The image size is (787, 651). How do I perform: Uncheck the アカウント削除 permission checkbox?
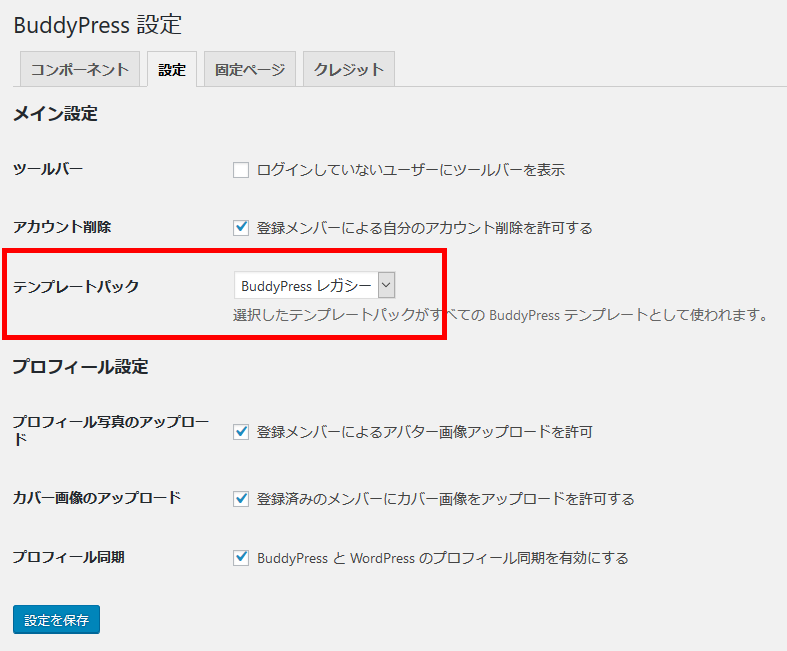coord(241,228)
